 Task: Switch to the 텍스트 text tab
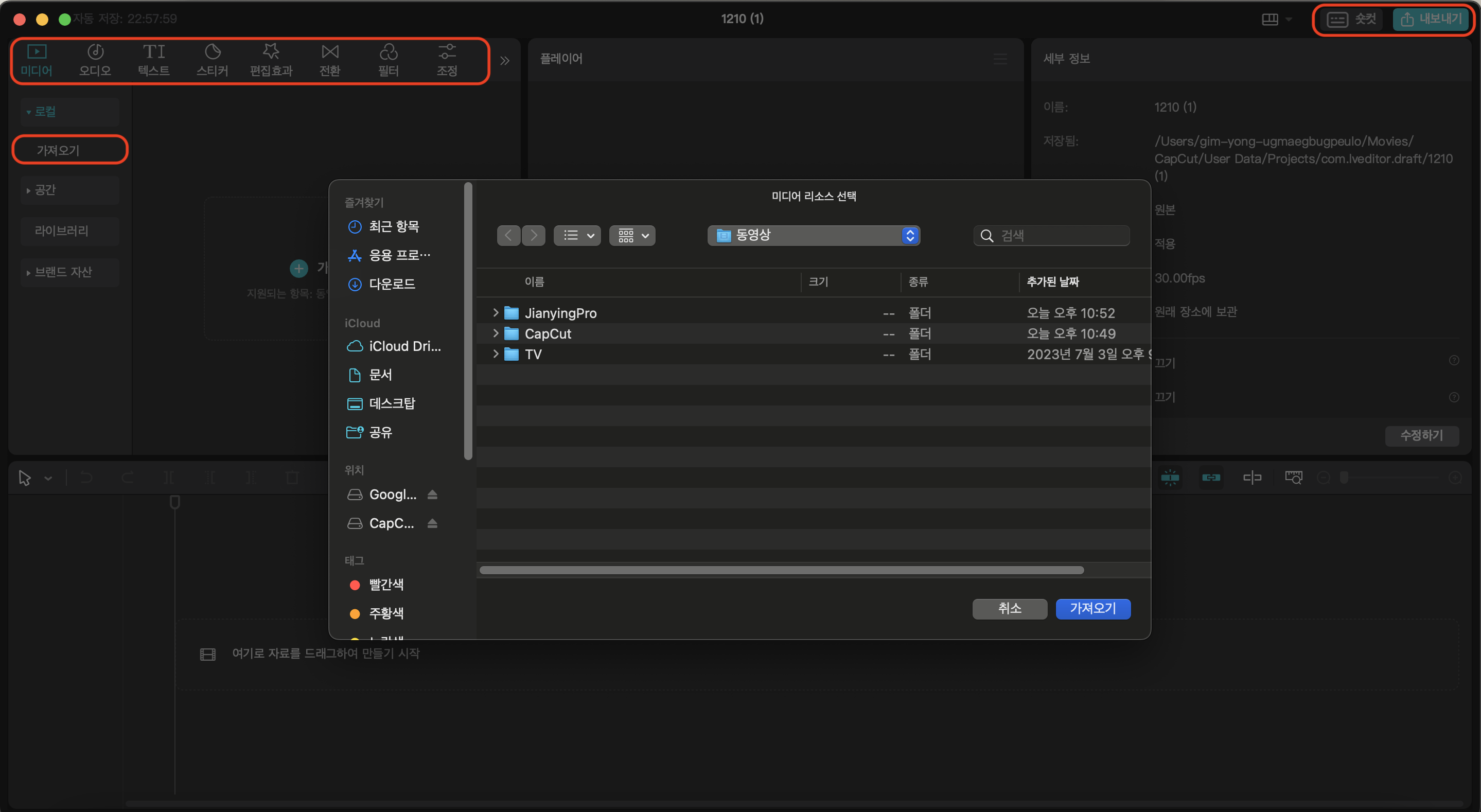coord(153,60)
